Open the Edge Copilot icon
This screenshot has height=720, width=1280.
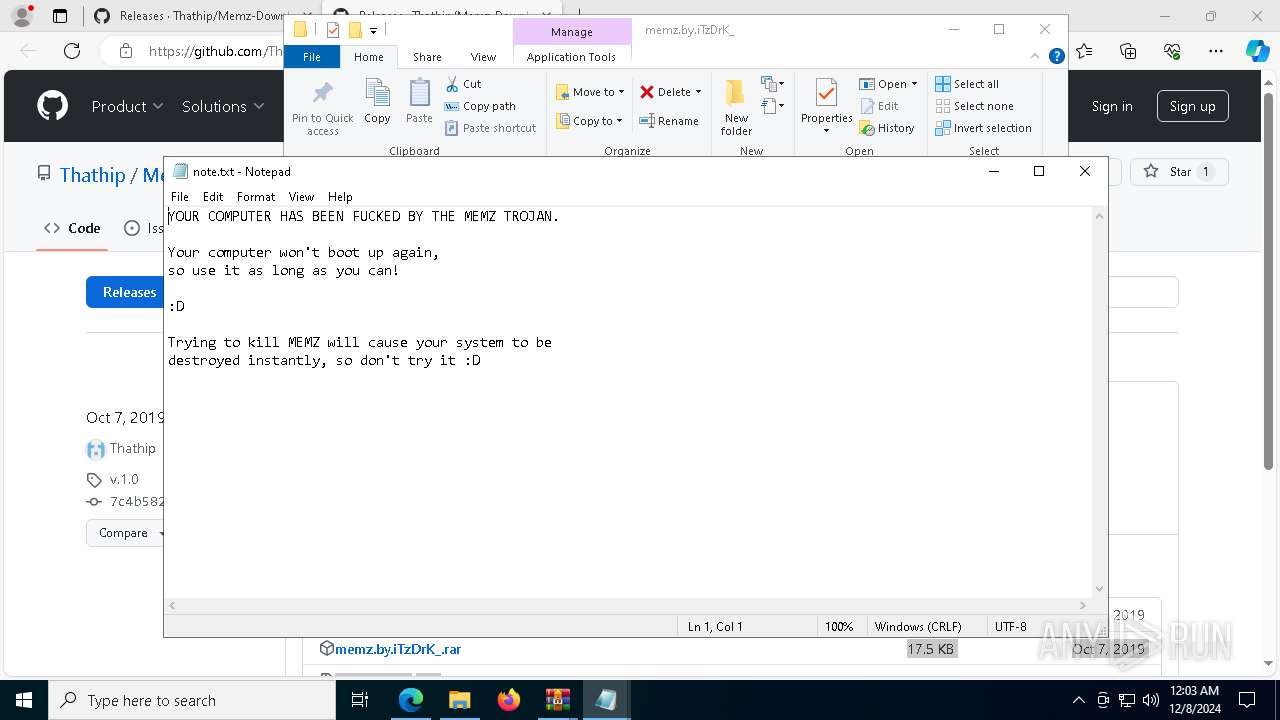tap(1257, 51)
